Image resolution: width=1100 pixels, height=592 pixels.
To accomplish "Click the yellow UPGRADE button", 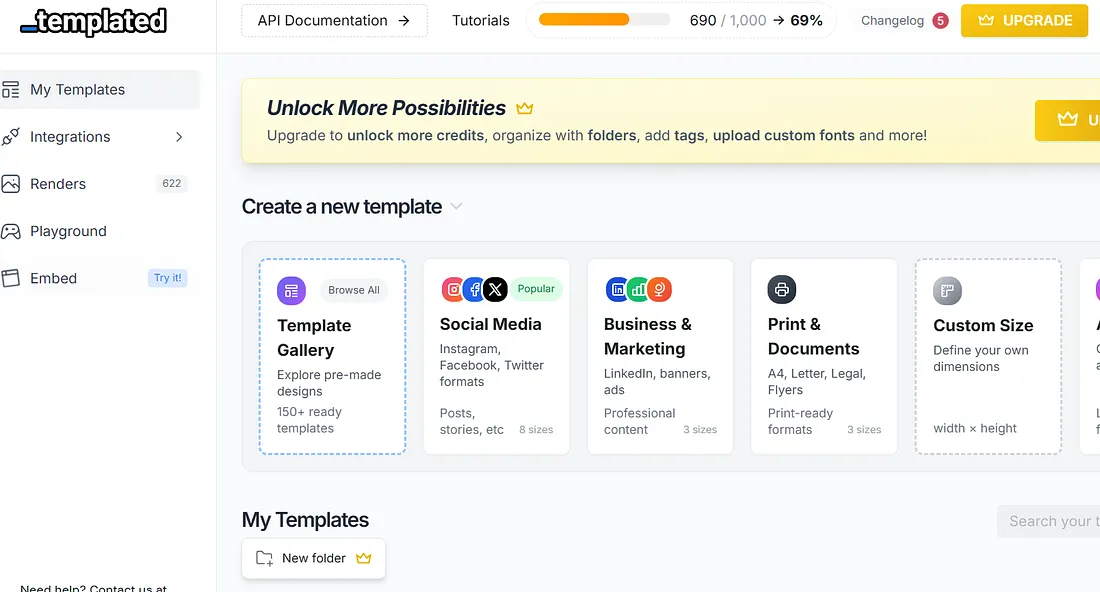I will coord(1024,20).
